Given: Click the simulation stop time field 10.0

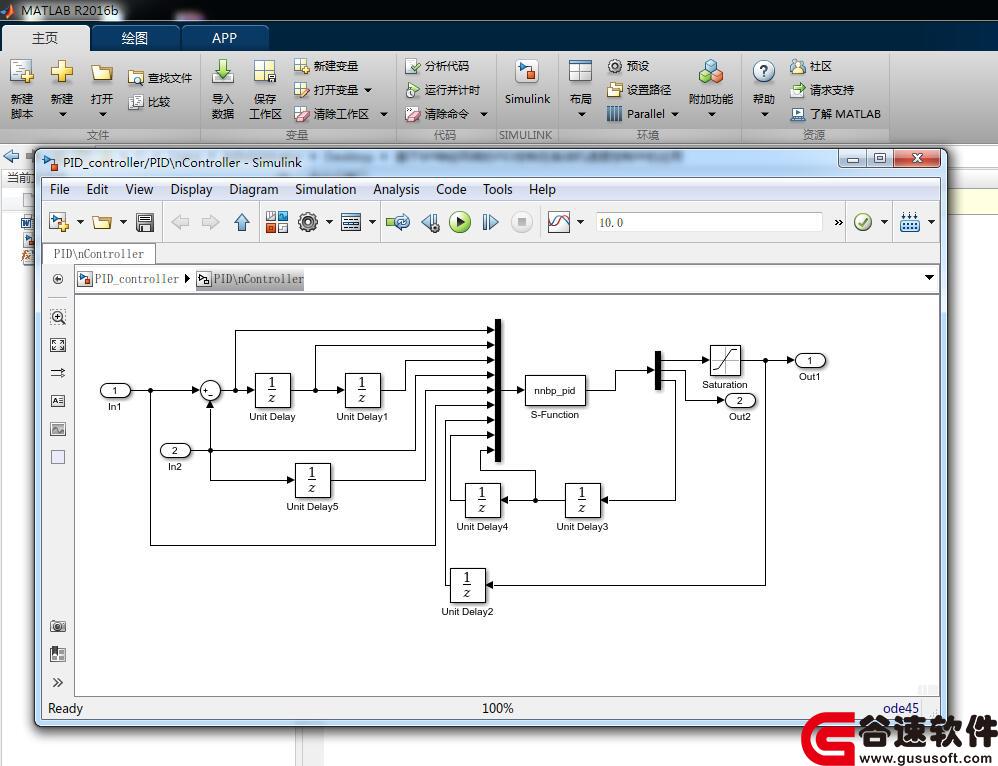Looking at the screenshot, I should click(x=708, y=222).
